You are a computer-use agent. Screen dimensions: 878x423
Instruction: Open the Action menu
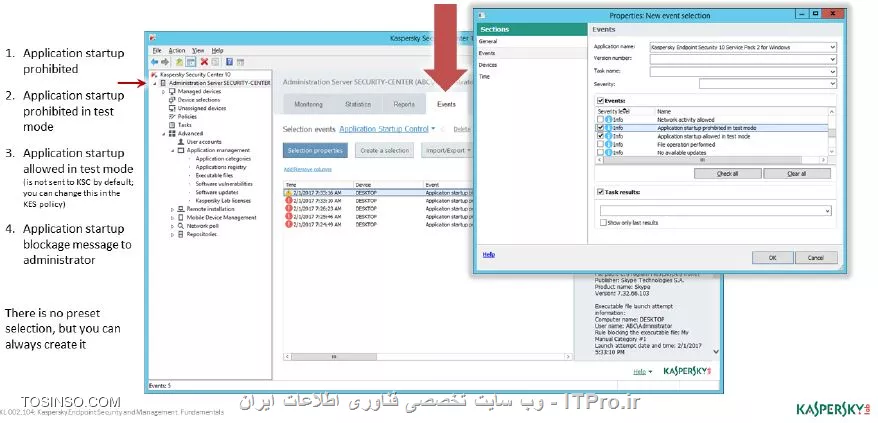click(x=177, y=50)
